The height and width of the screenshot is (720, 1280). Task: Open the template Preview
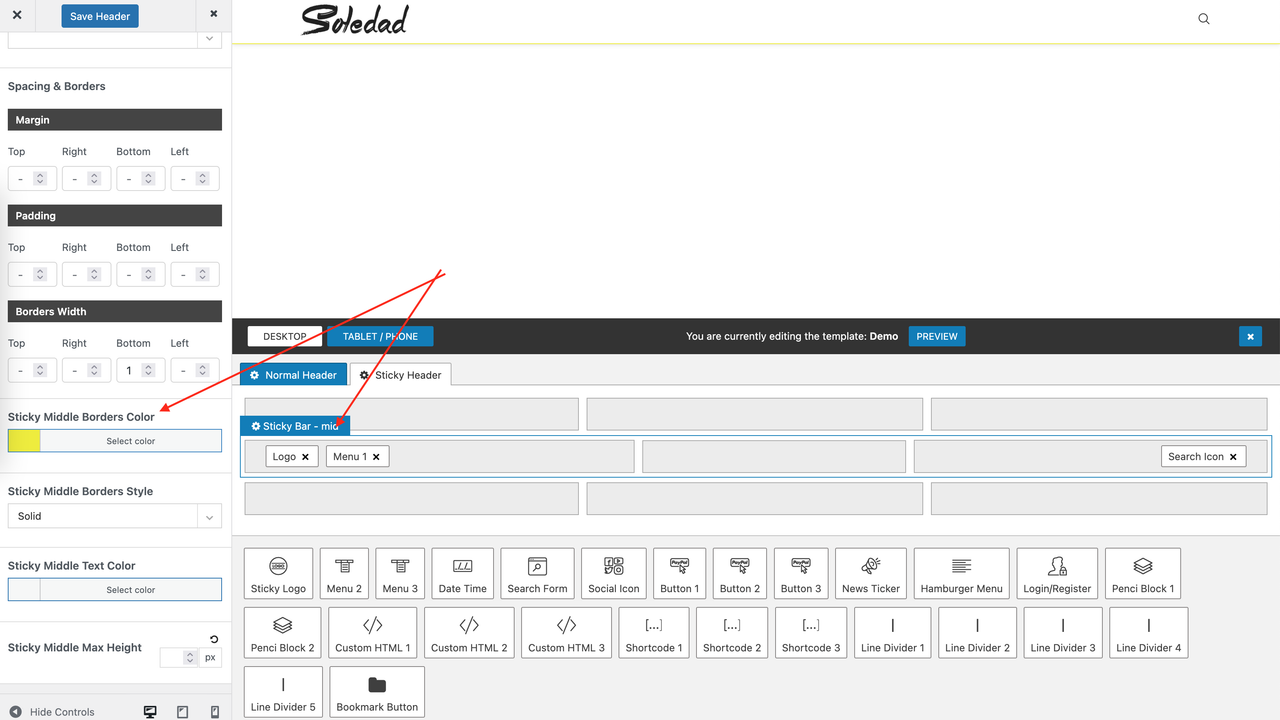(936, 336)
